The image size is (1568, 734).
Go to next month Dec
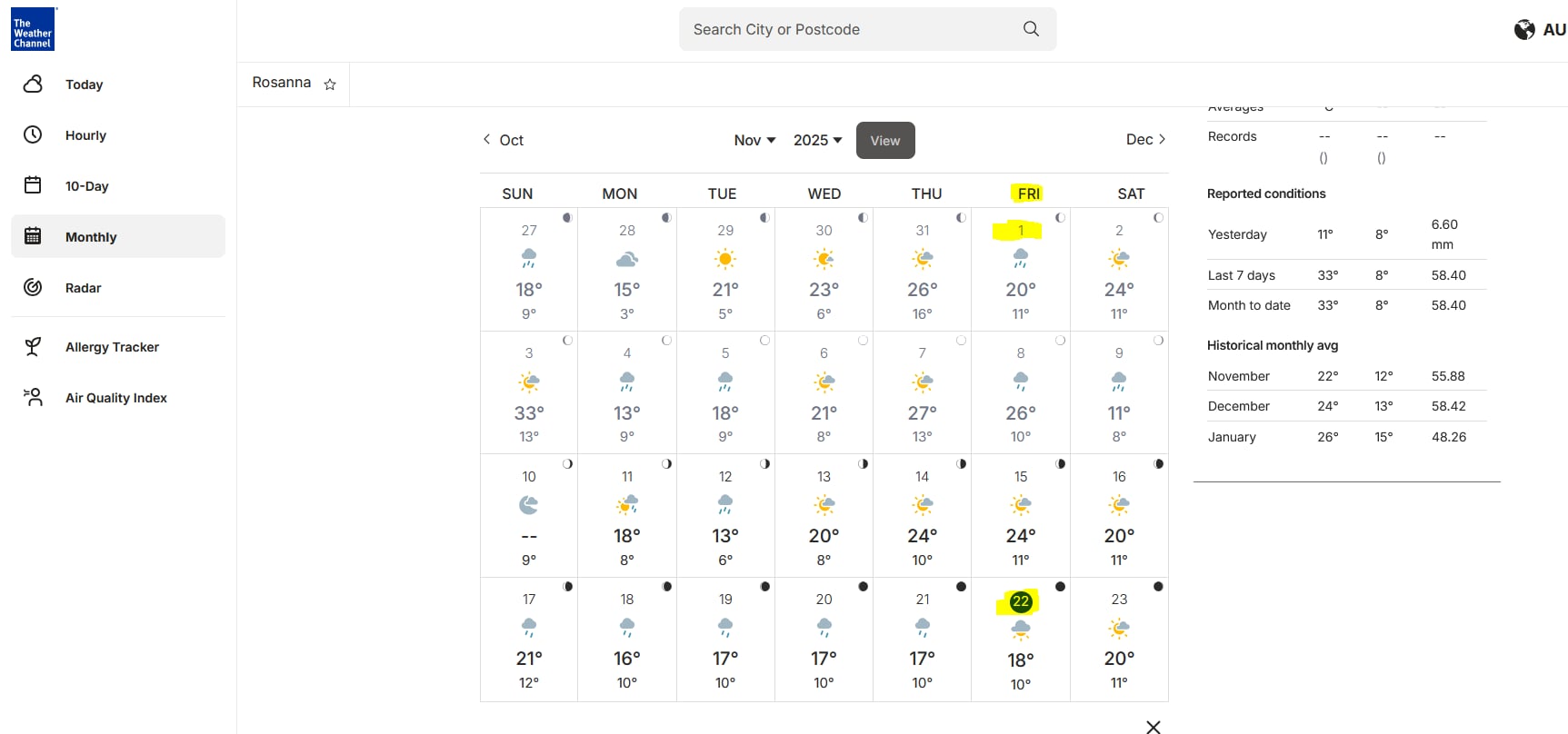coord(1145,140)
